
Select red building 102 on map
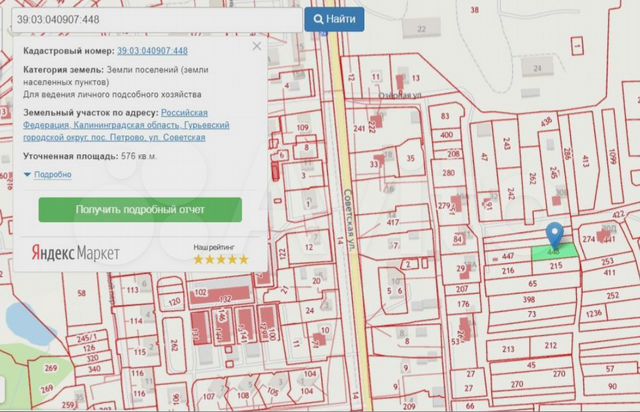(199, 293)
